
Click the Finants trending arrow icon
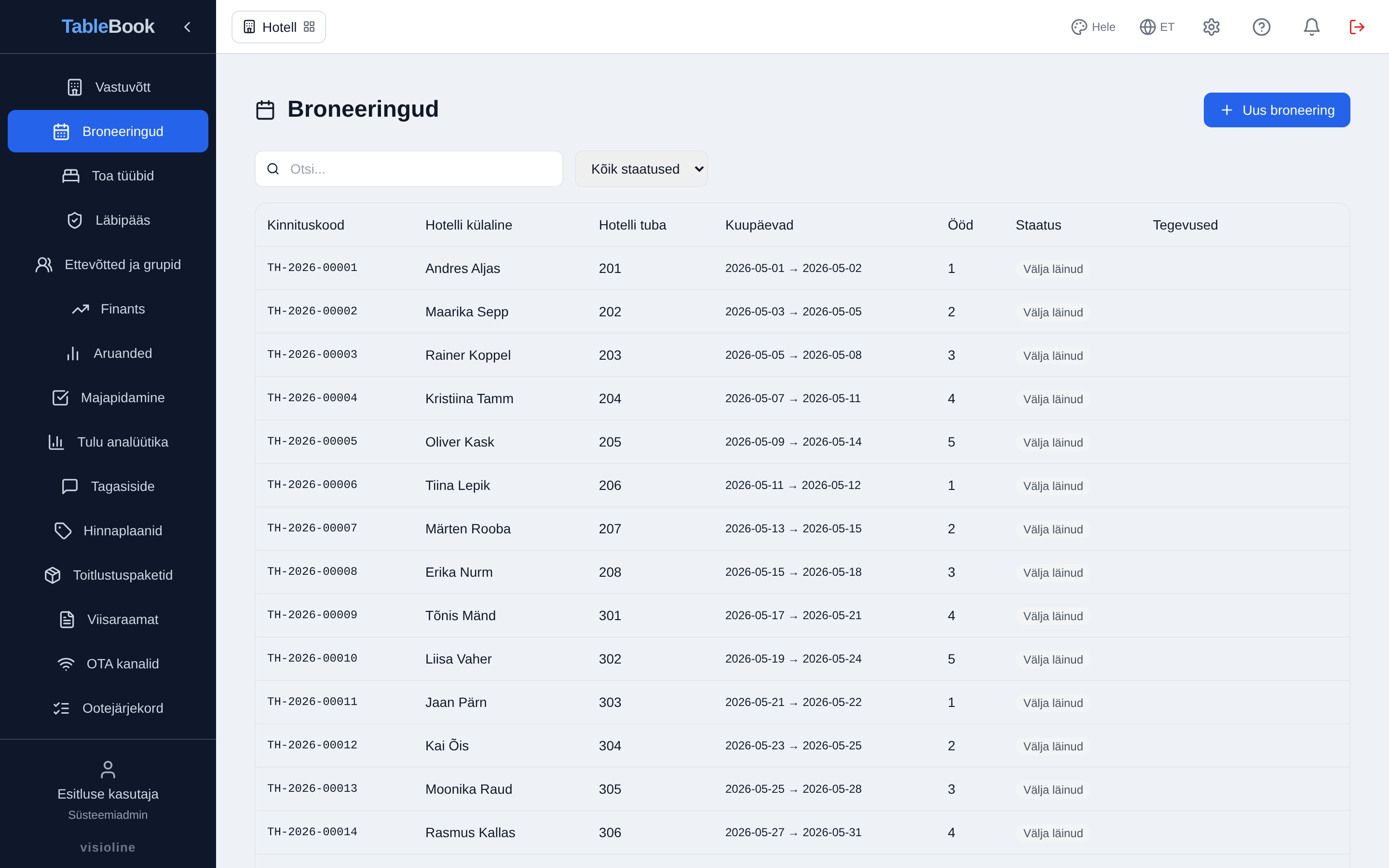pos(81,309)
